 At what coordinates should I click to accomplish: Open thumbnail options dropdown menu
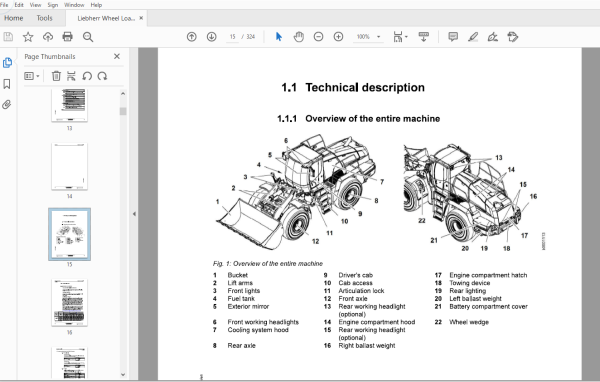32,76
